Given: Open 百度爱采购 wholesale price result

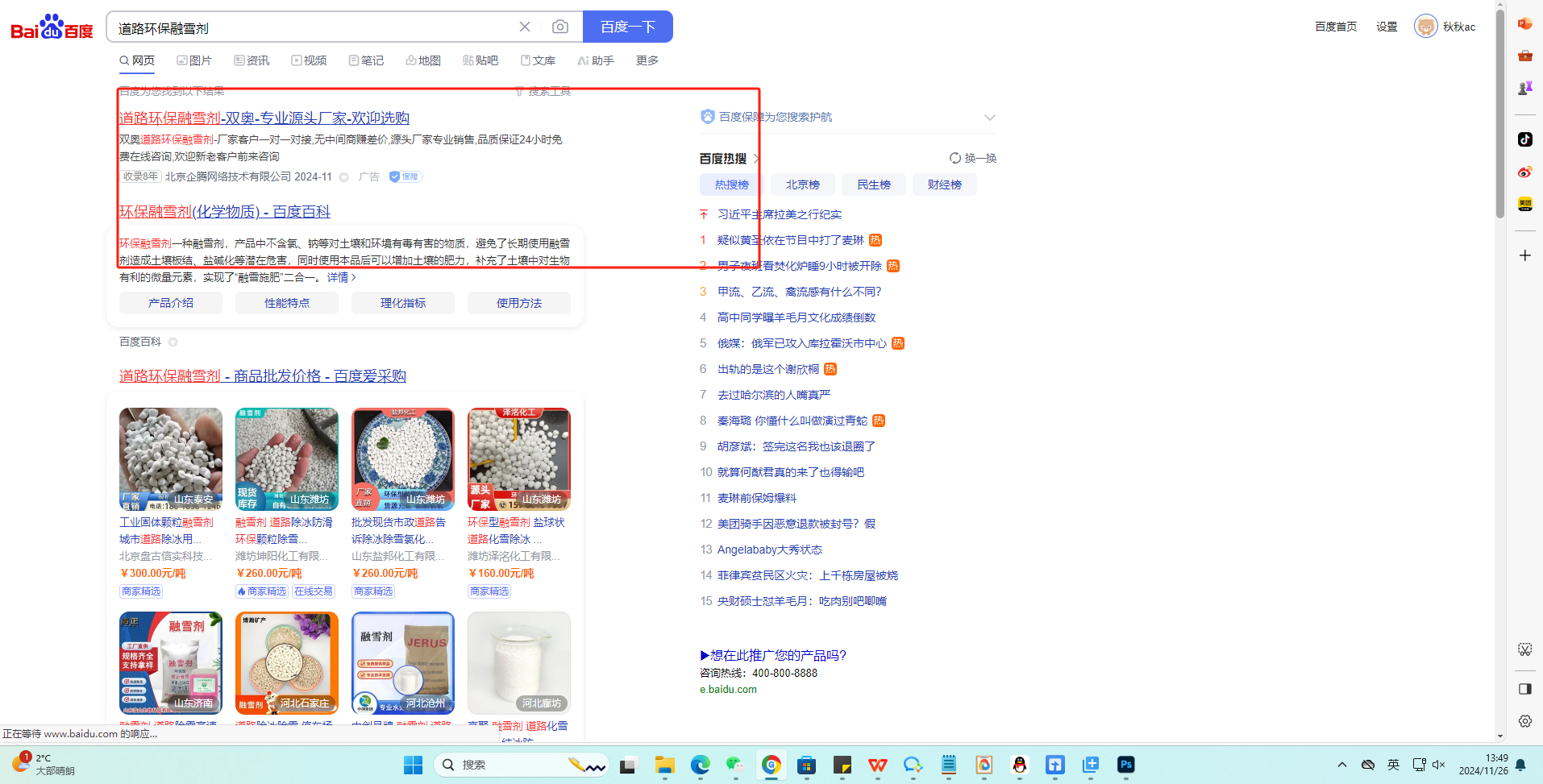Looking at the screenshot, I should [x=263, y=376].
